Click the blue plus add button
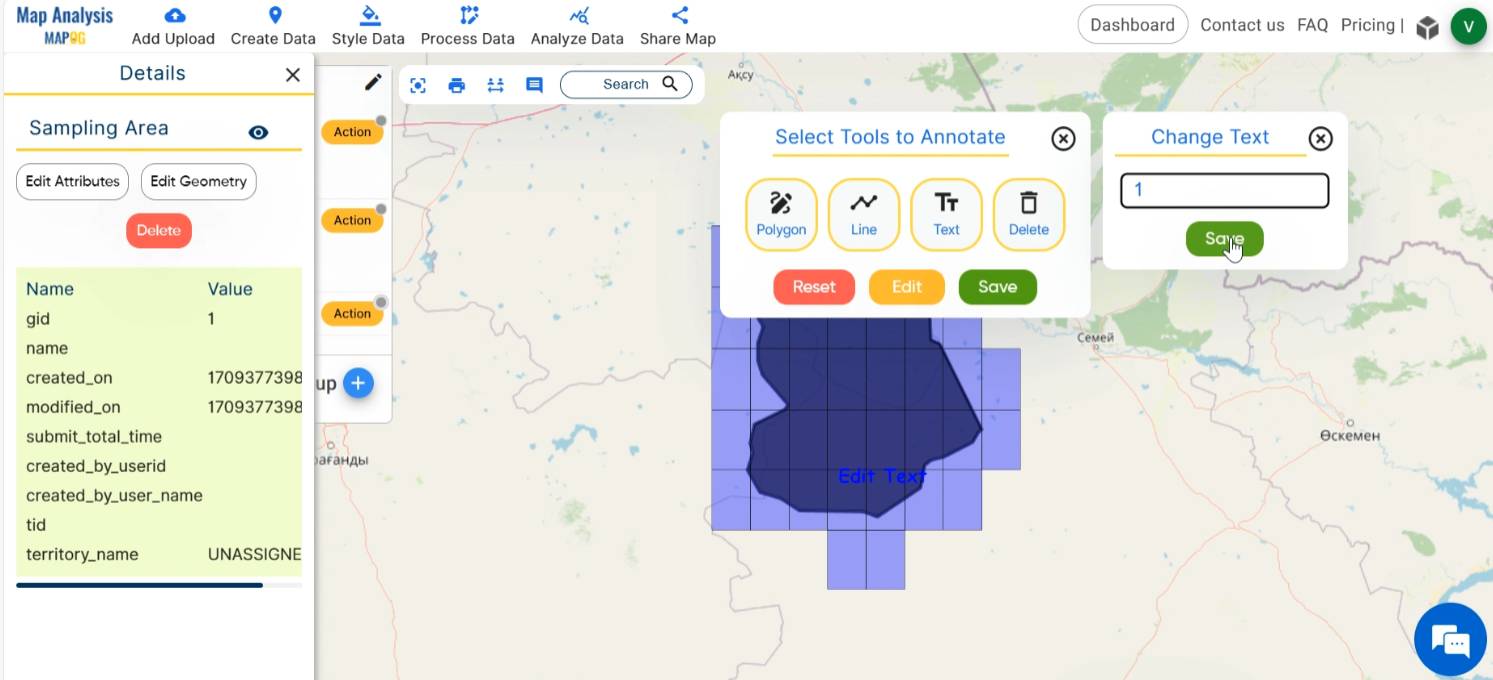This screenshot has width=1493, height=680. pos(358,383)
